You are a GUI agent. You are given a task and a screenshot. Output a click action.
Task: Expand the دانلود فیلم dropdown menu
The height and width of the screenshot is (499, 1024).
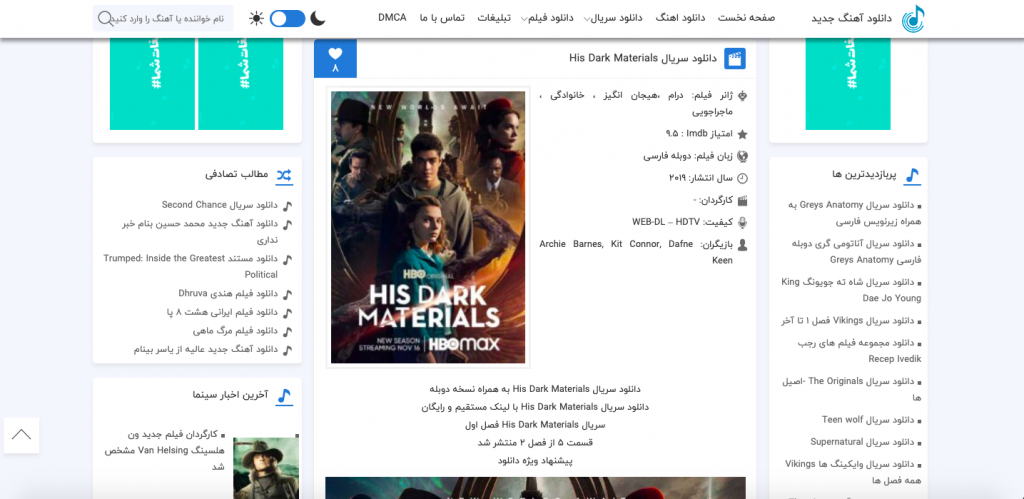[x=547, y=18]
